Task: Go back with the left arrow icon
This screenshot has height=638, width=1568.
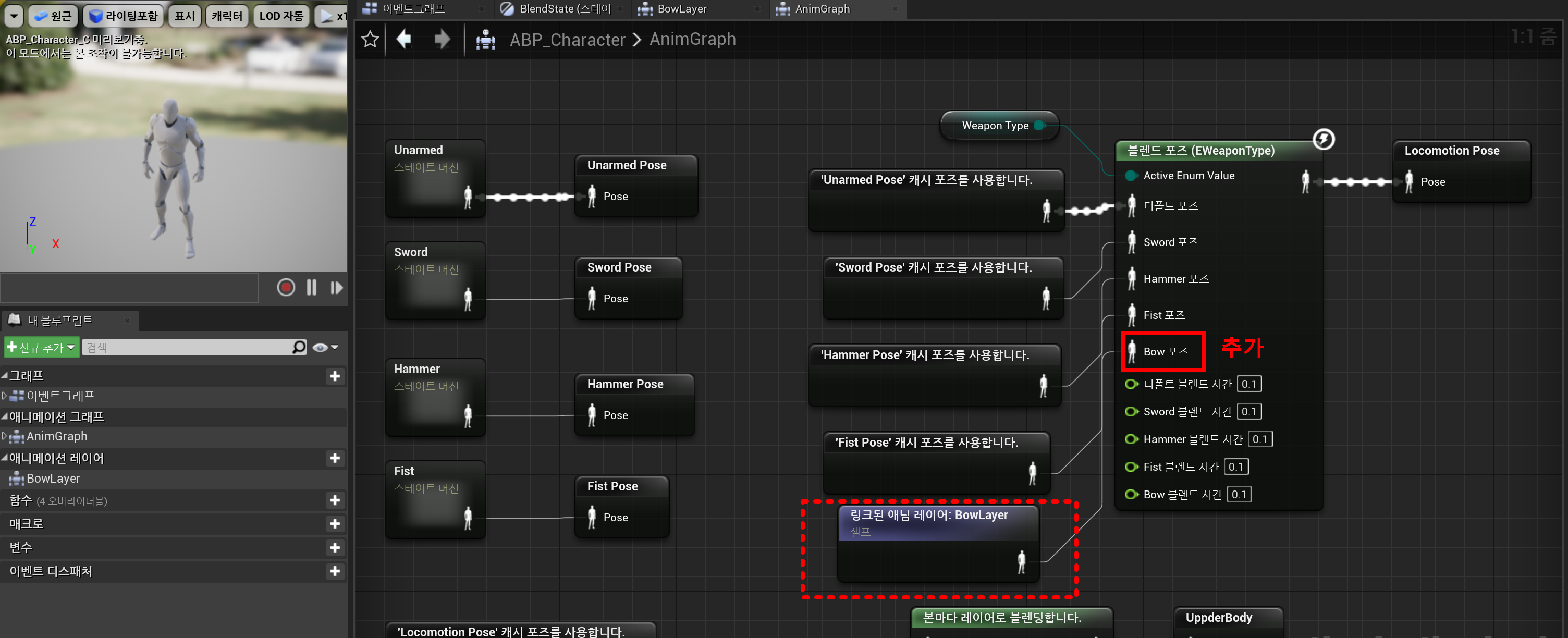Action: 404,40
